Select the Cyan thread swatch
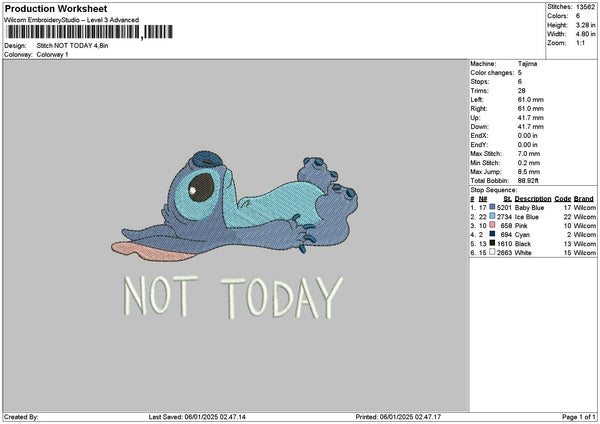The height and width of the screenshot is (424, 600). click(492, 234)
